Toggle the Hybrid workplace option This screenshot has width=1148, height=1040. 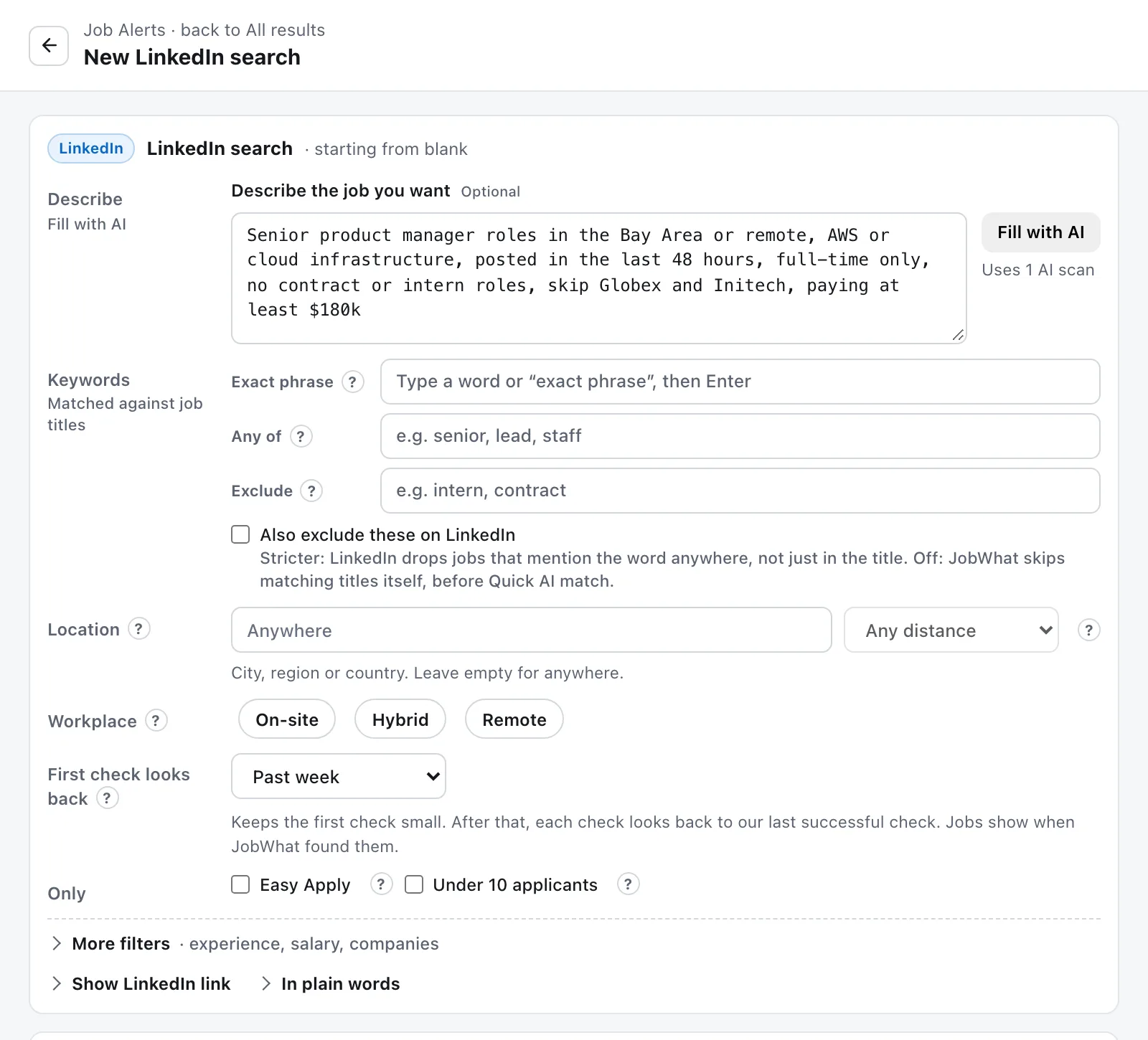tap(400, 719)
